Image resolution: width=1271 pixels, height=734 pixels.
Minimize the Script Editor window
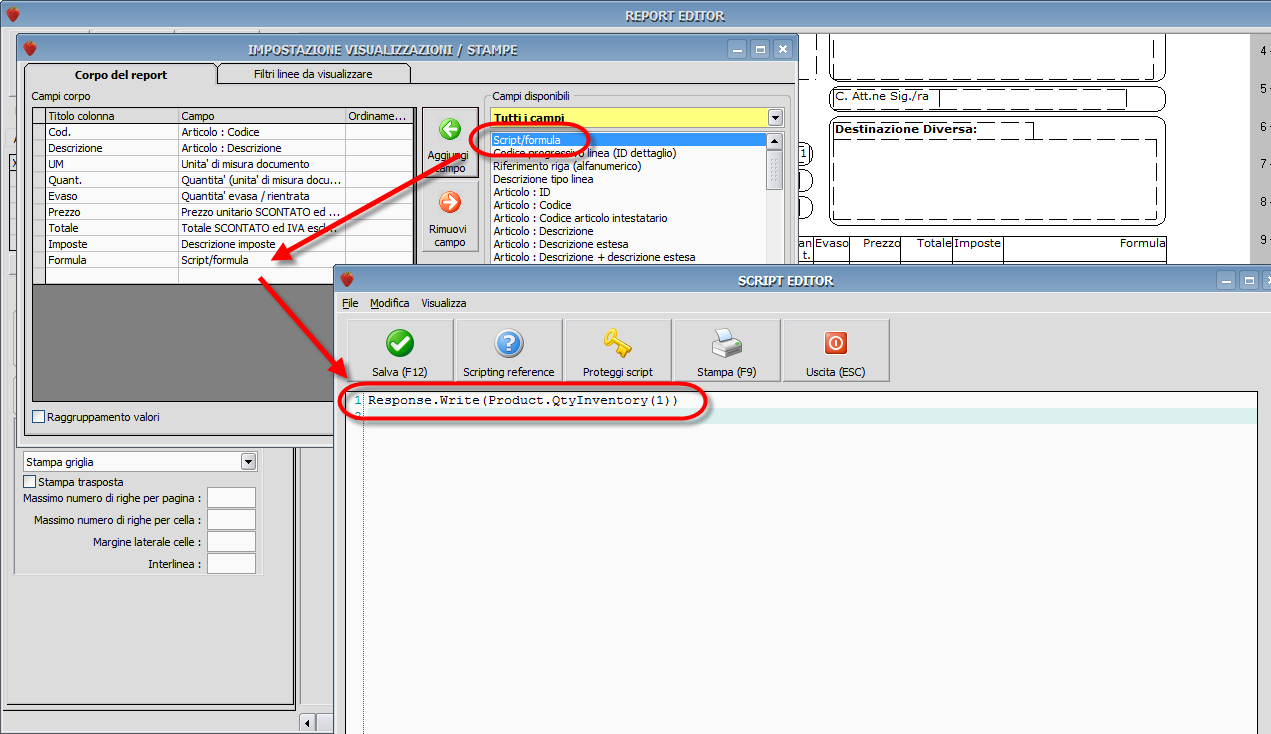[1225, 281]
